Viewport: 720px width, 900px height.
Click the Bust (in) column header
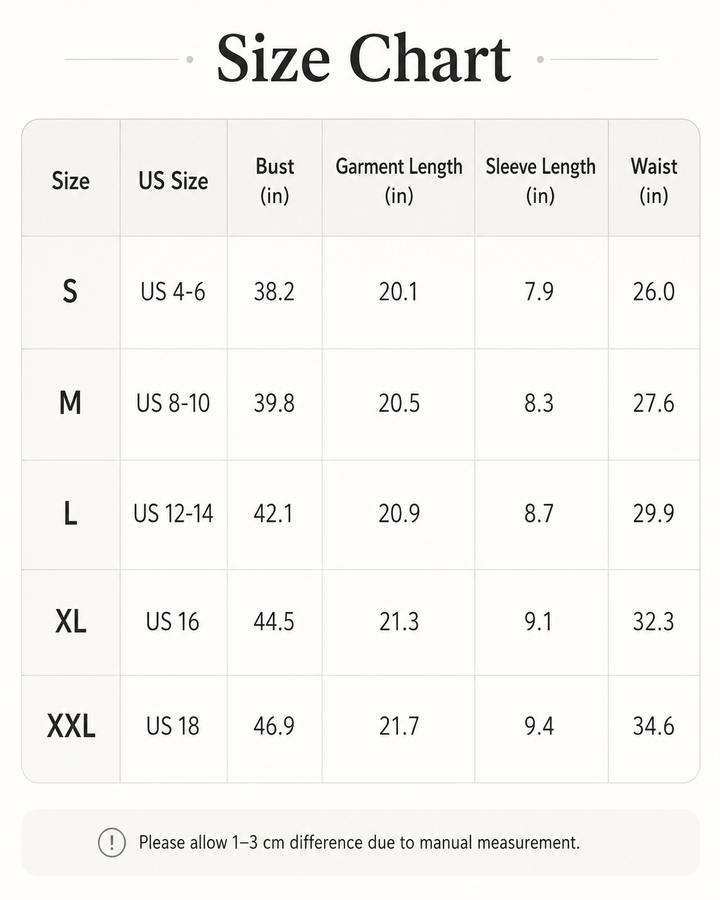click(x=274, y=181)
